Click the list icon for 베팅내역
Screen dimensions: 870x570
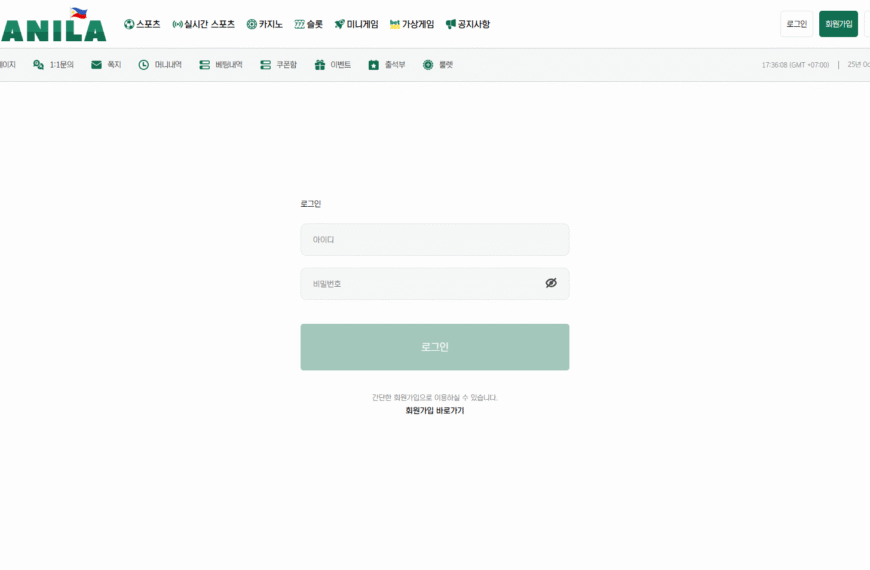[205, 65]
